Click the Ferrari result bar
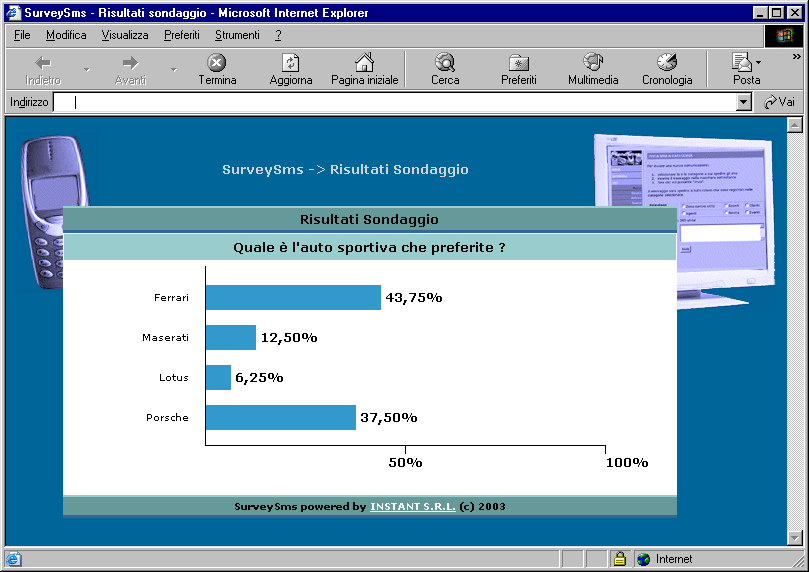Image resolution: width=809 pixels, height=572 pixels. [x=293, y=298]
